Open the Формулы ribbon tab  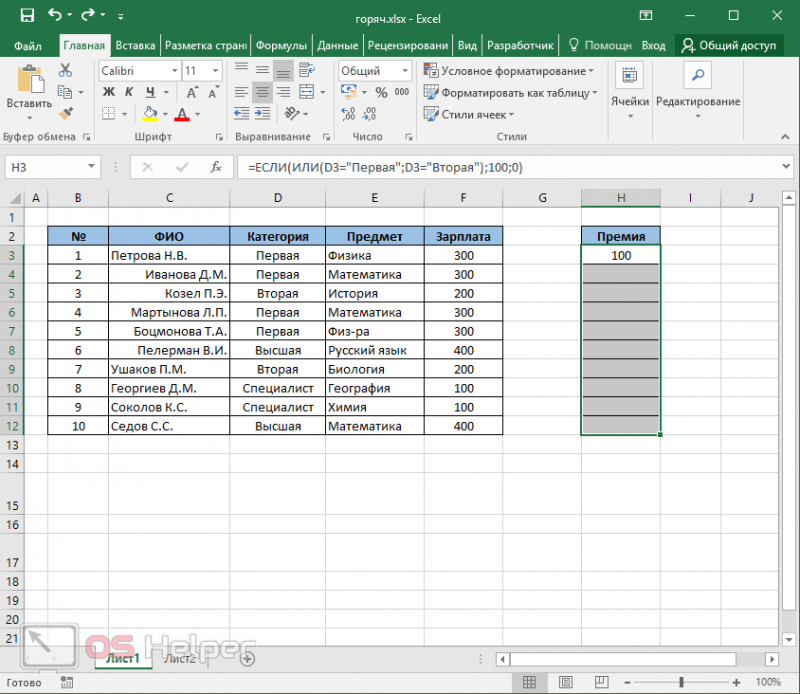pos(281,45)
